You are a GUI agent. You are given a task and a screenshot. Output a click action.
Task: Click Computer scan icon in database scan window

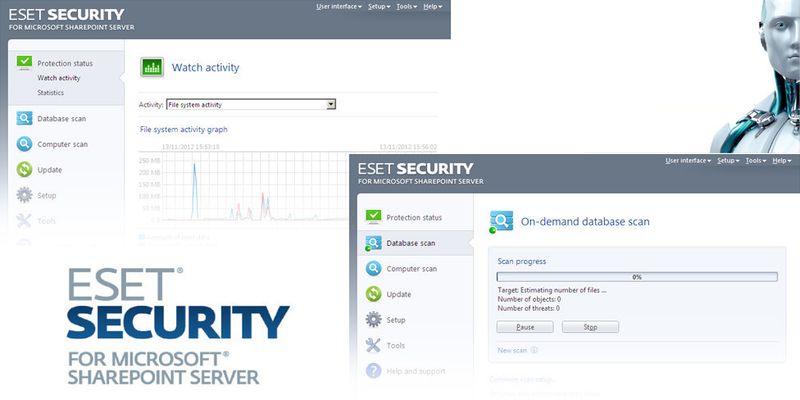pyautogui.click(x=373, y=268)
